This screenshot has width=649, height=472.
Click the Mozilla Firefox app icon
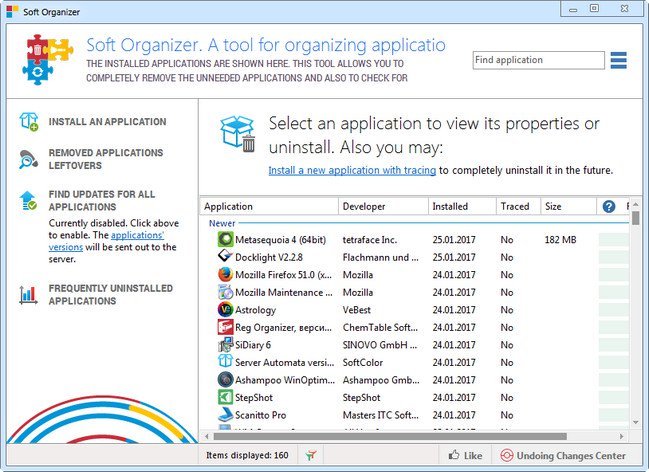225,275
